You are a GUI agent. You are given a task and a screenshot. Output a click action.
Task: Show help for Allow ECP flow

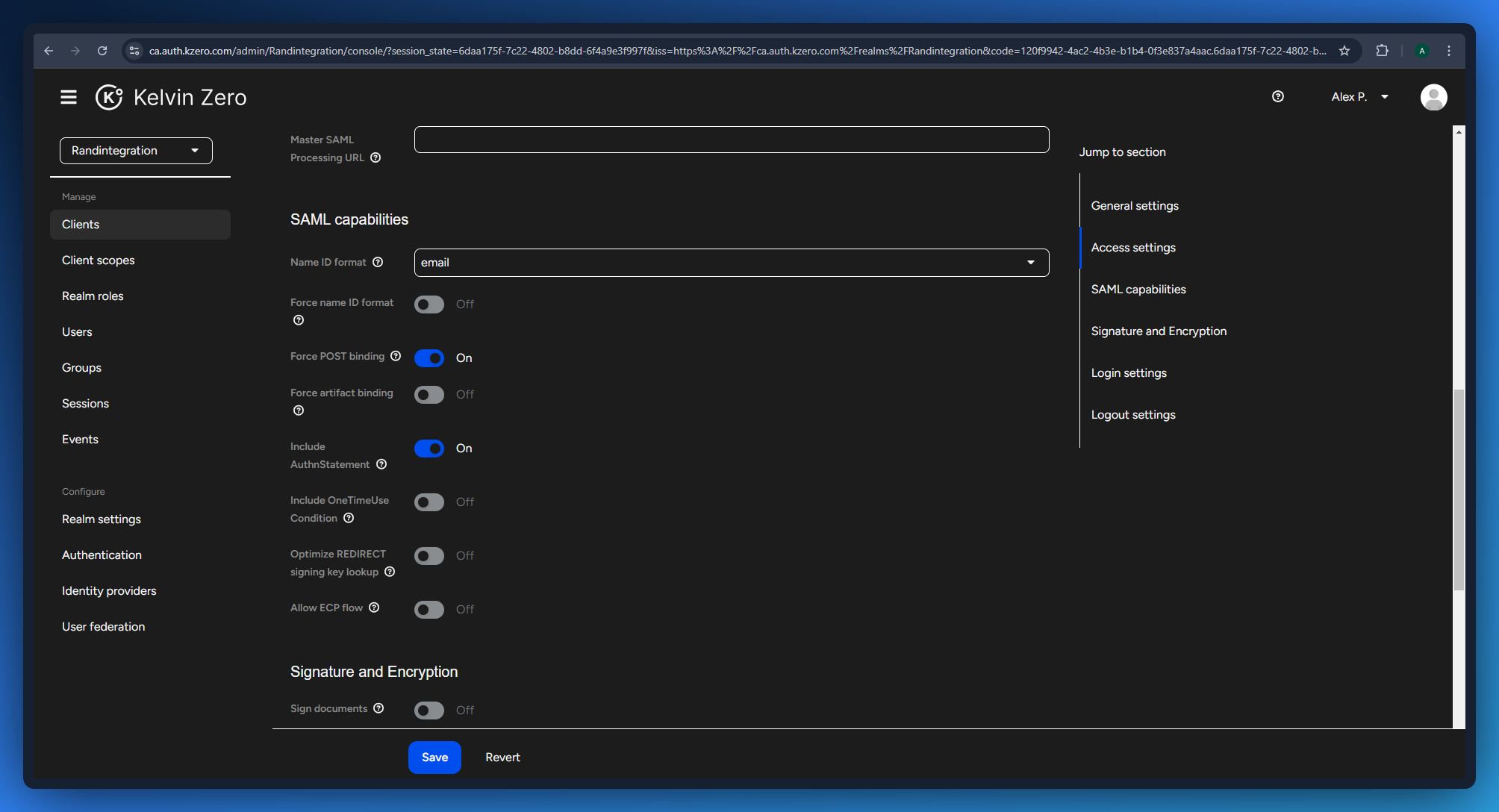pos(374,608)
